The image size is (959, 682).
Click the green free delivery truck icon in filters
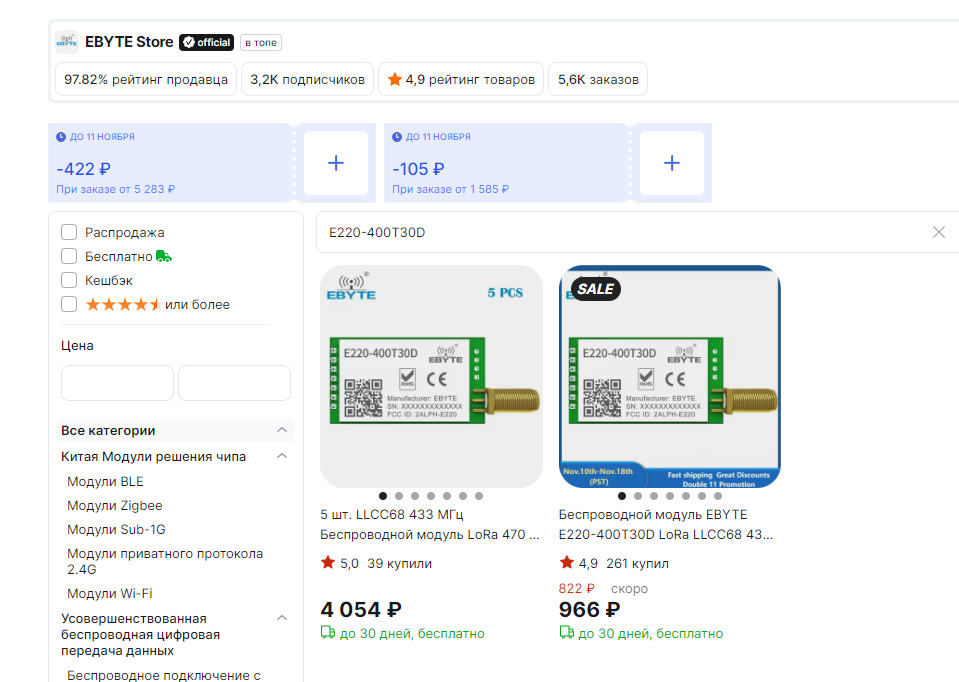pyautogui.click(x=164, y=256)
